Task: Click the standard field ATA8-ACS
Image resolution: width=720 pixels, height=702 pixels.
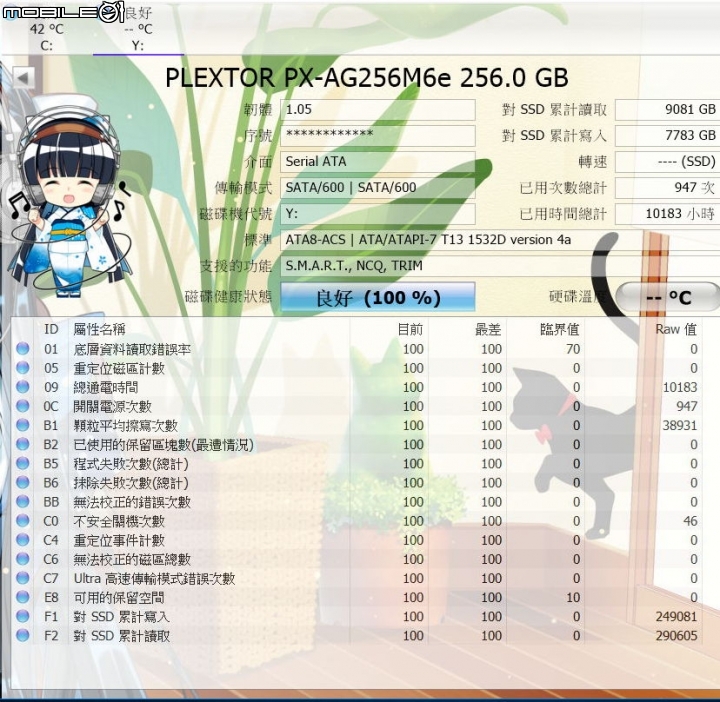Action: click(x=500, y=240)
